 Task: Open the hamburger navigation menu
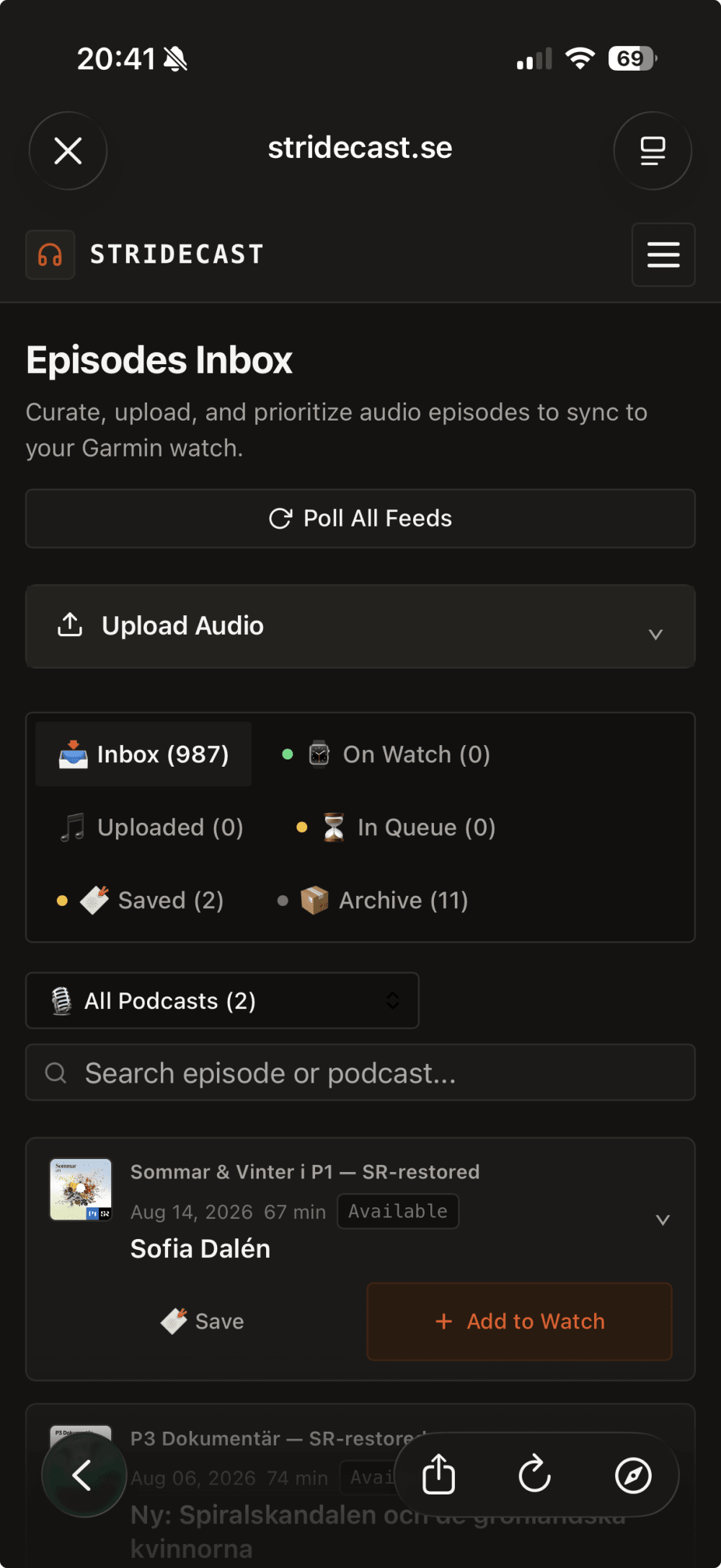point(663,255)
